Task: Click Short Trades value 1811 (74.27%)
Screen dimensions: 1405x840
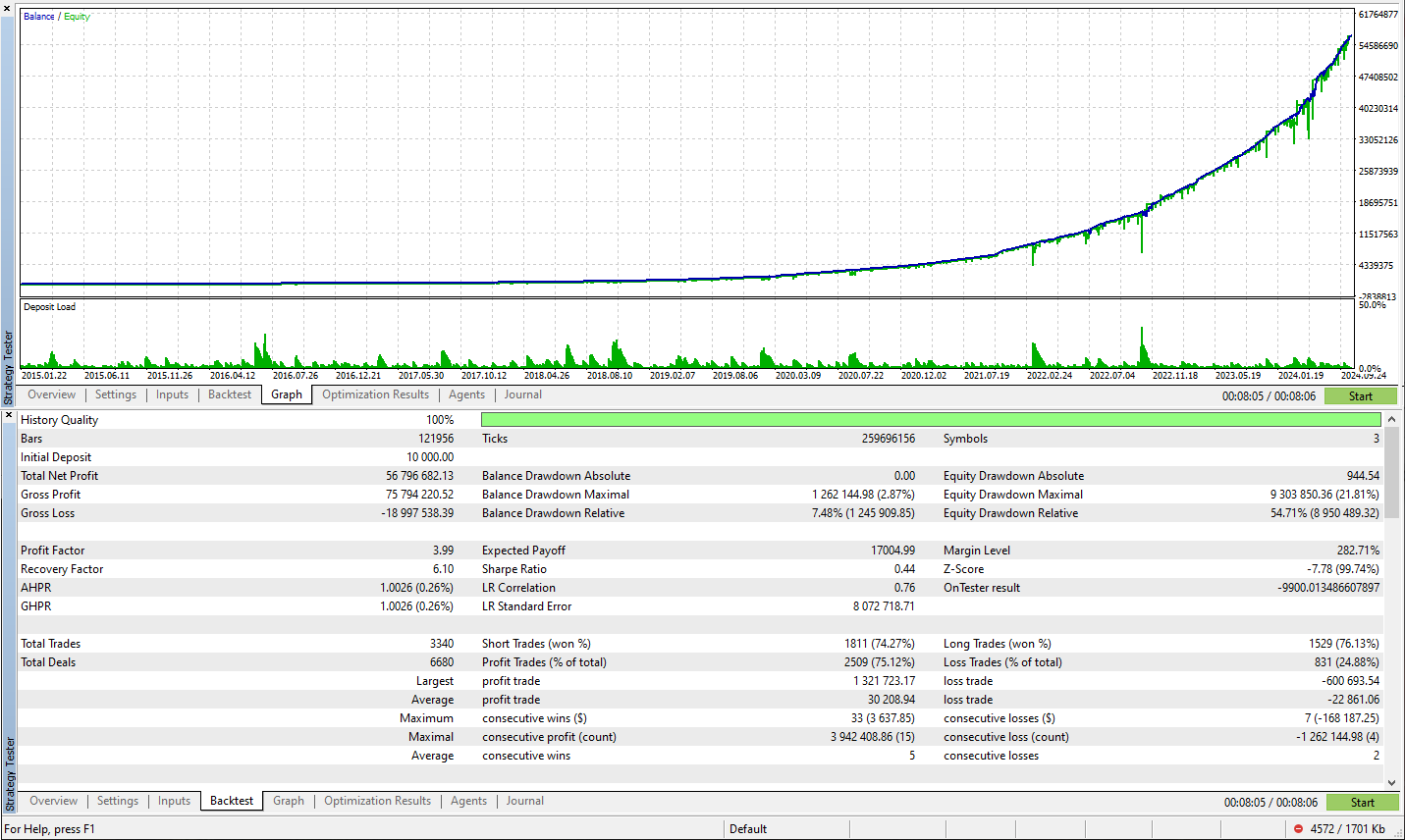Action: 879,644
